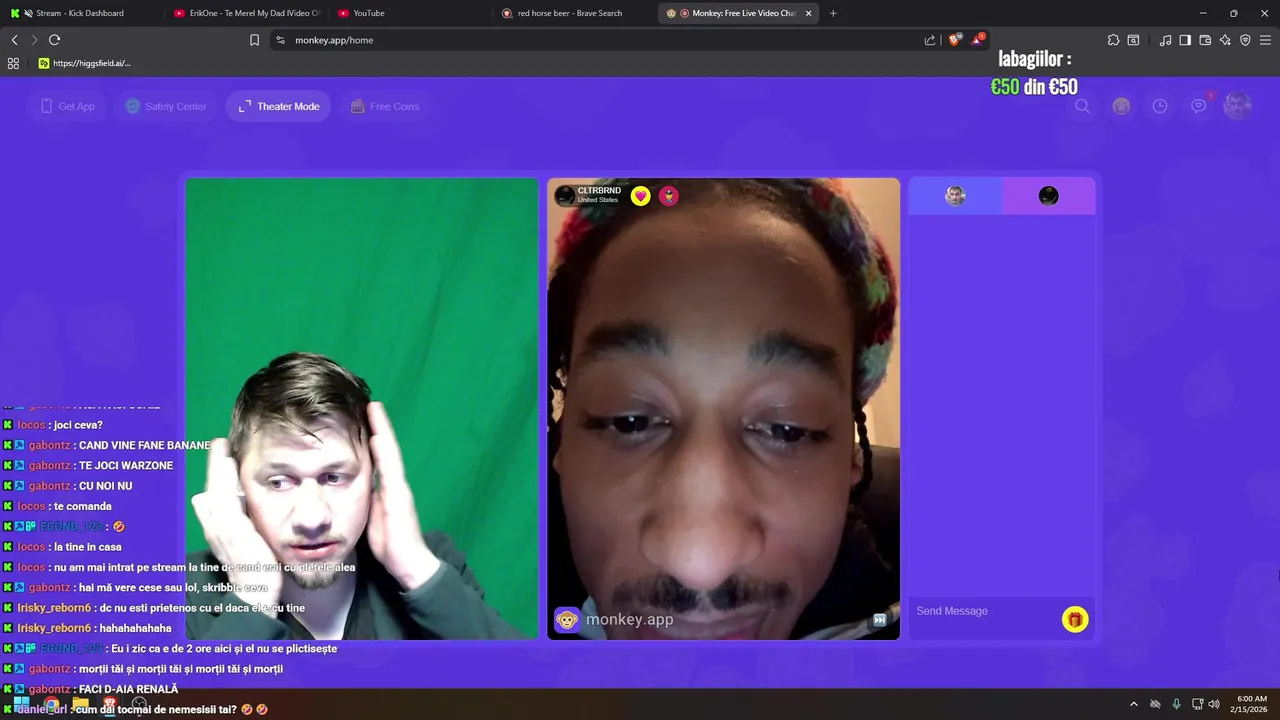This screenshot has width=1280, height=720.
Task: Open File Explorer from the taskbar
Action: (x=80, y=704)
